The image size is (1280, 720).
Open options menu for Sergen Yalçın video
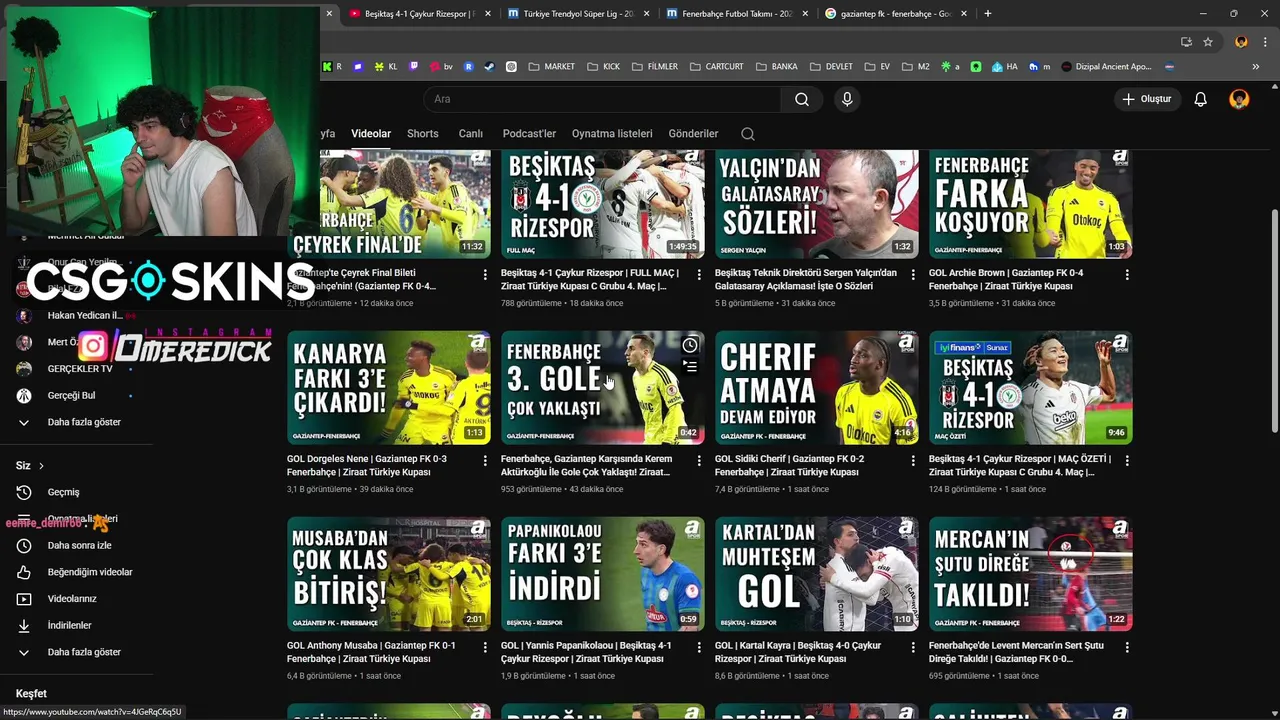pyautogui.click(x=913, y=274)
